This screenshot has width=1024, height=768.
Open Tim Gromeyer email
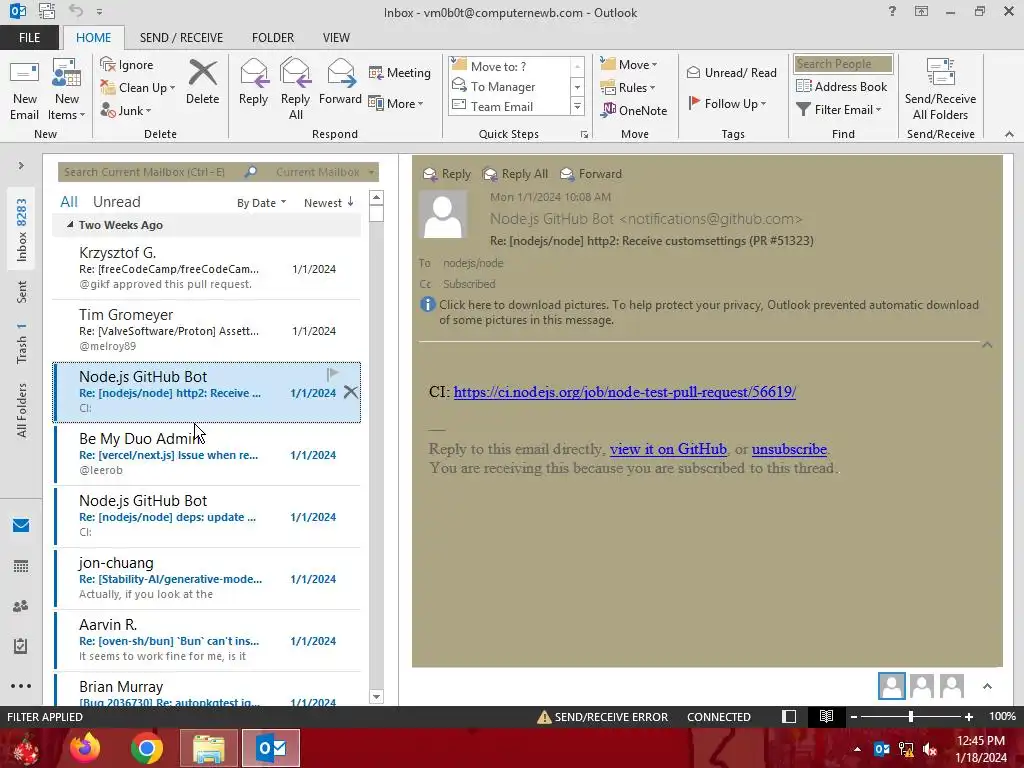(206, 330)
